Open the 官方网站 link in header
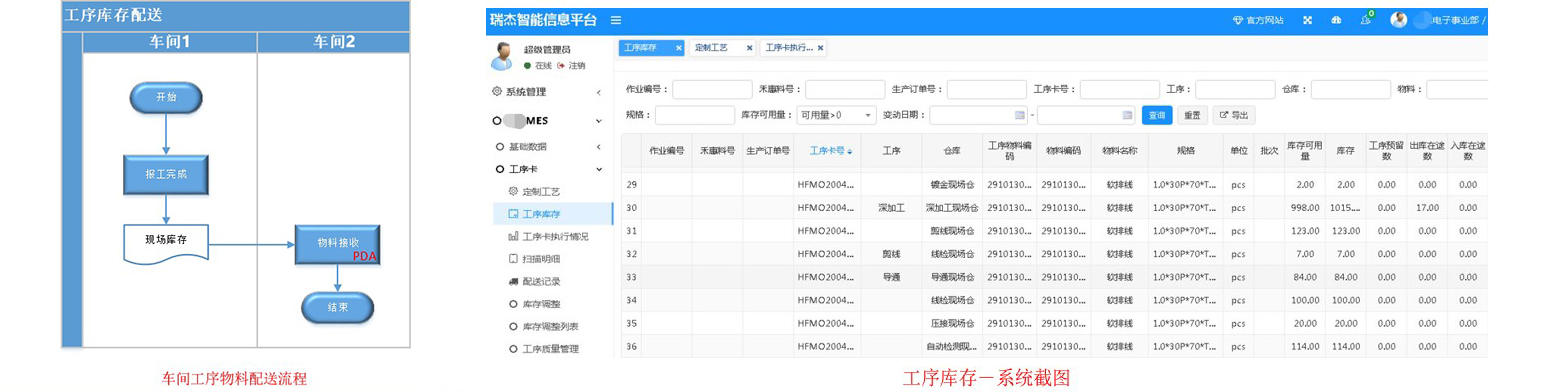The height and width of the screenshot is (392, 1548). [x=1258, y=20]
